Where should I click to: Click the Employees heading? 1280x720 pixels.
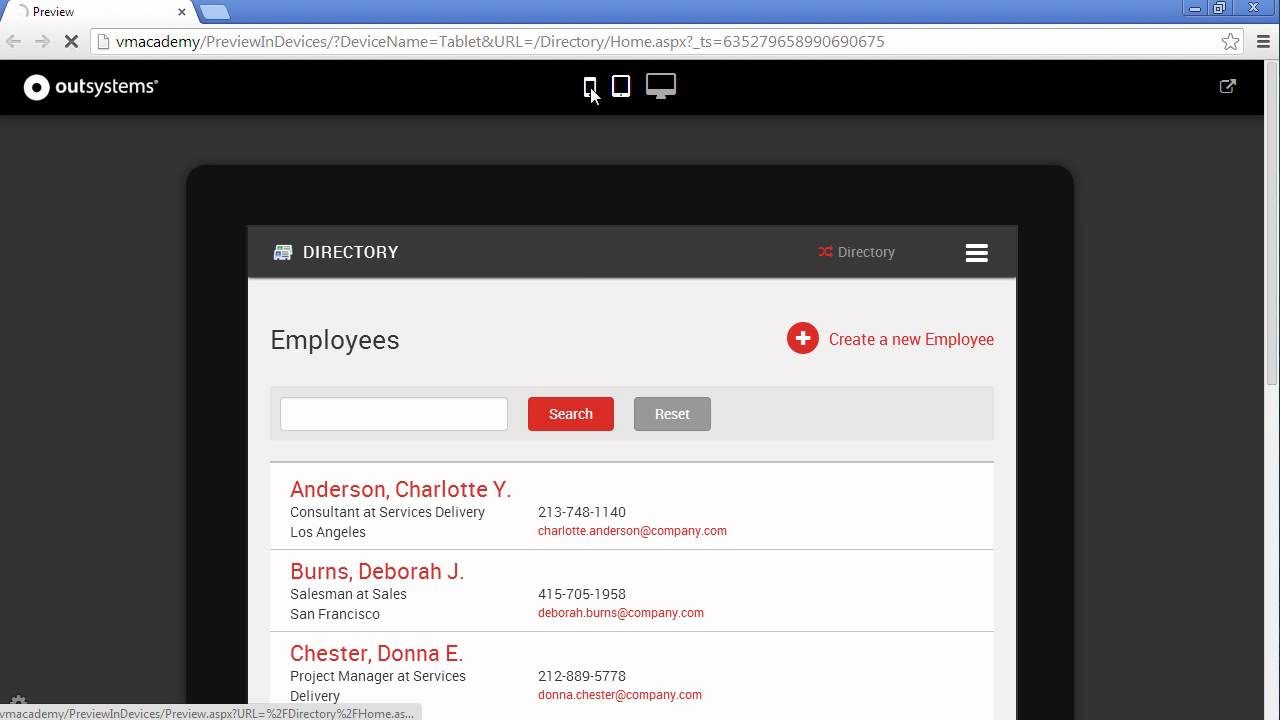click(x=335, y=340)
